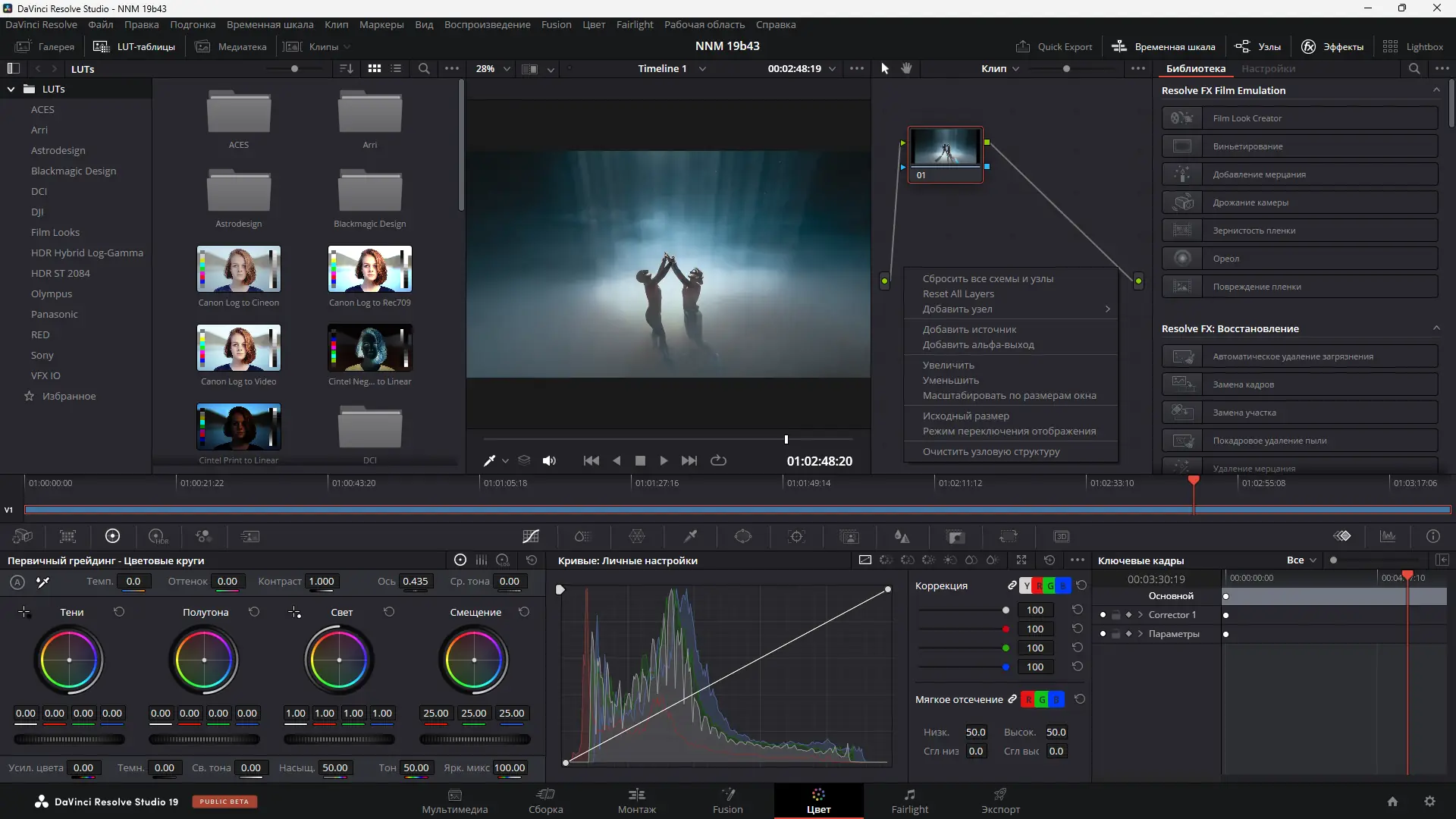The image size is (1456, 819).
Task: Toggle the chain link between Коррекция channels
Action: pyautogui.click(x=1012, y=585)
